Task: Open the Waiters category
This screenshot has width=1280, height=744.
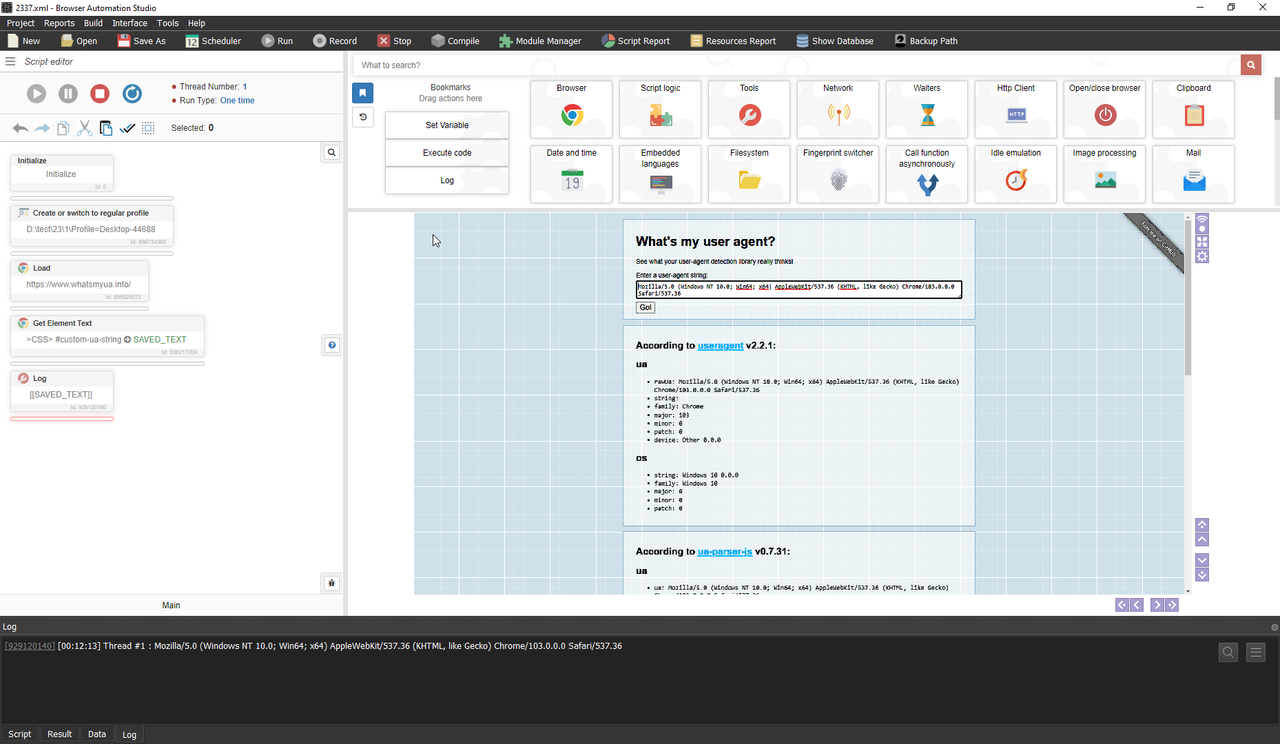Action: [x=927, y=109]
